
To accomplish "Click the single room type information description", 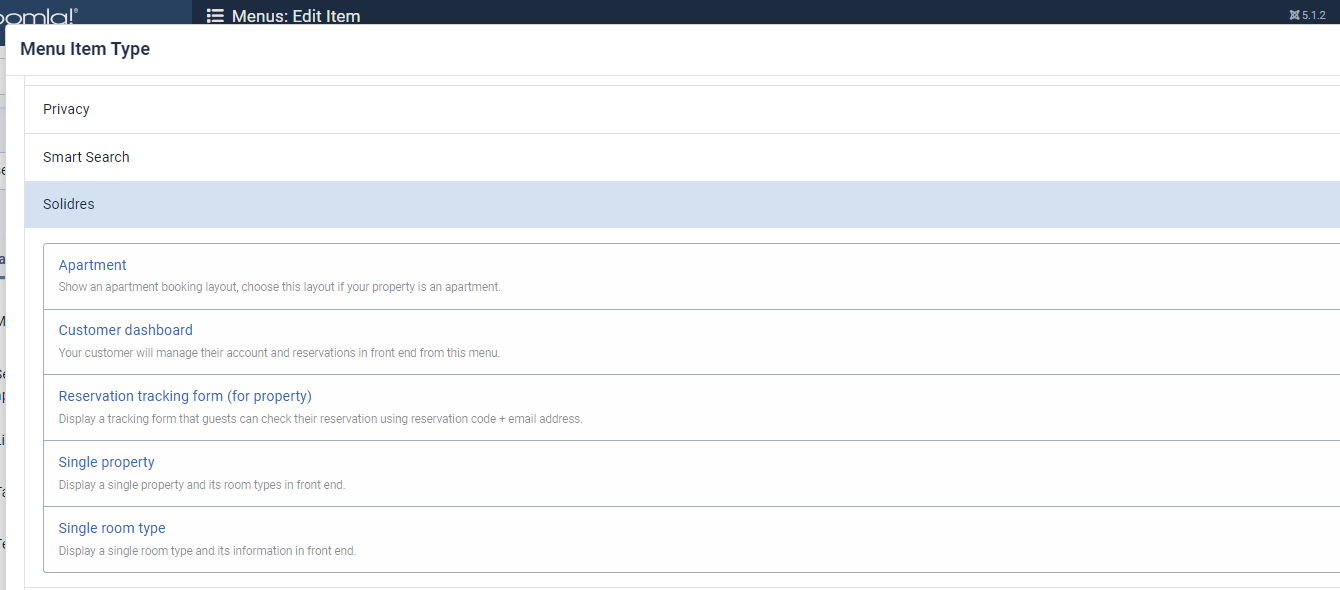I will [x=207, y=551].
